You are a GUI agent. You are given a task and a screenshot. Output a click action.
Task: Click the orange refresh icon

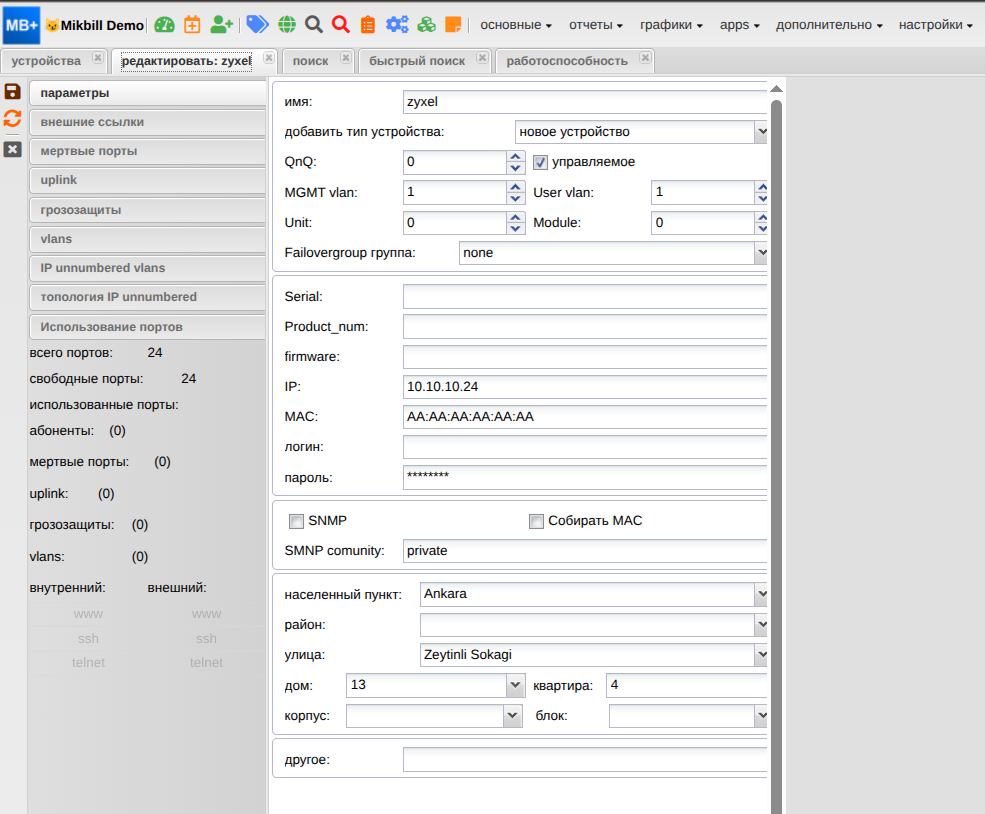13,119
